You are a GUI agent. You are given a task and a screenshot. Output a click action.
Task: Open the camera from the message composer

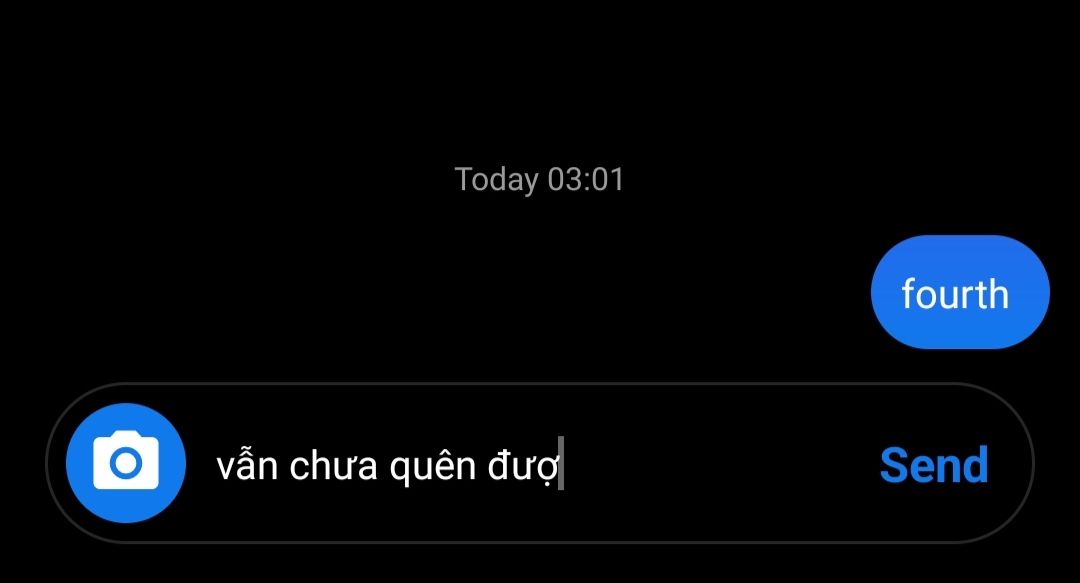coord(126,463)
